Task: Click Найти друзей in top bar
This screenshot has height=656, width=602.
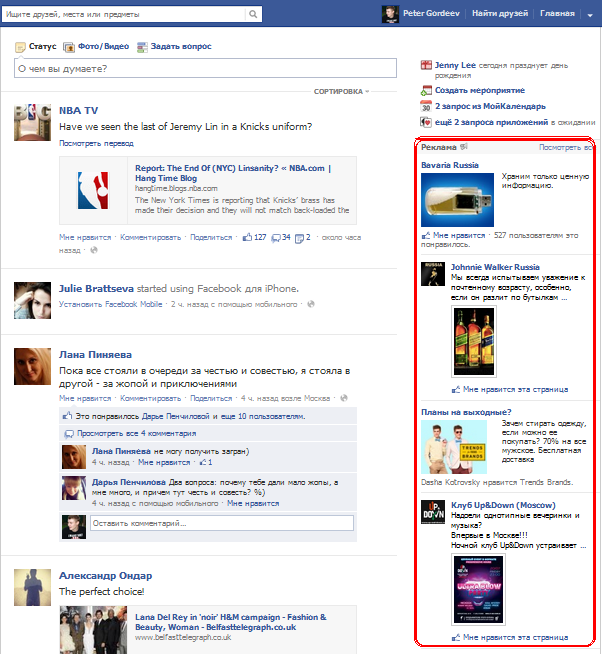Action: pos(500,13)
